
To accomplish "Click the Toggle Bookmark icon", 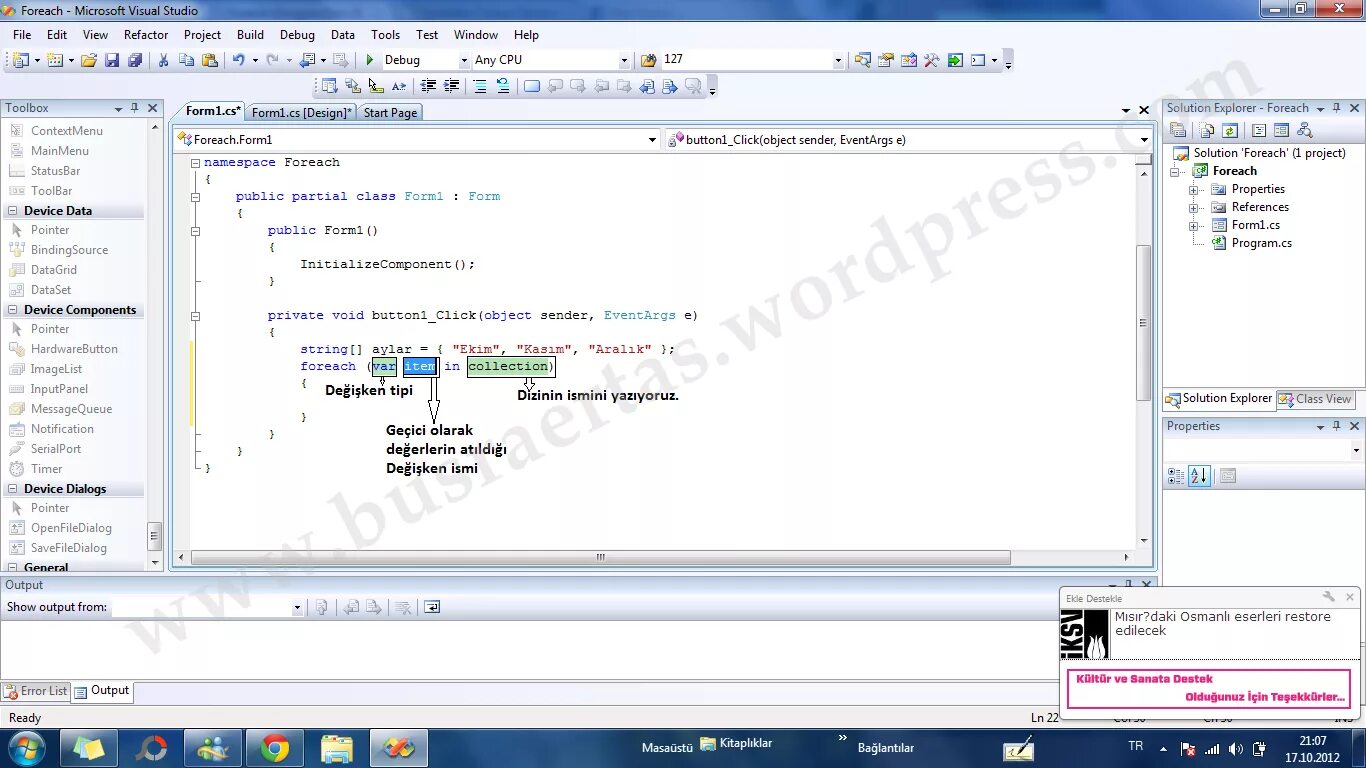I will [531, 86].
